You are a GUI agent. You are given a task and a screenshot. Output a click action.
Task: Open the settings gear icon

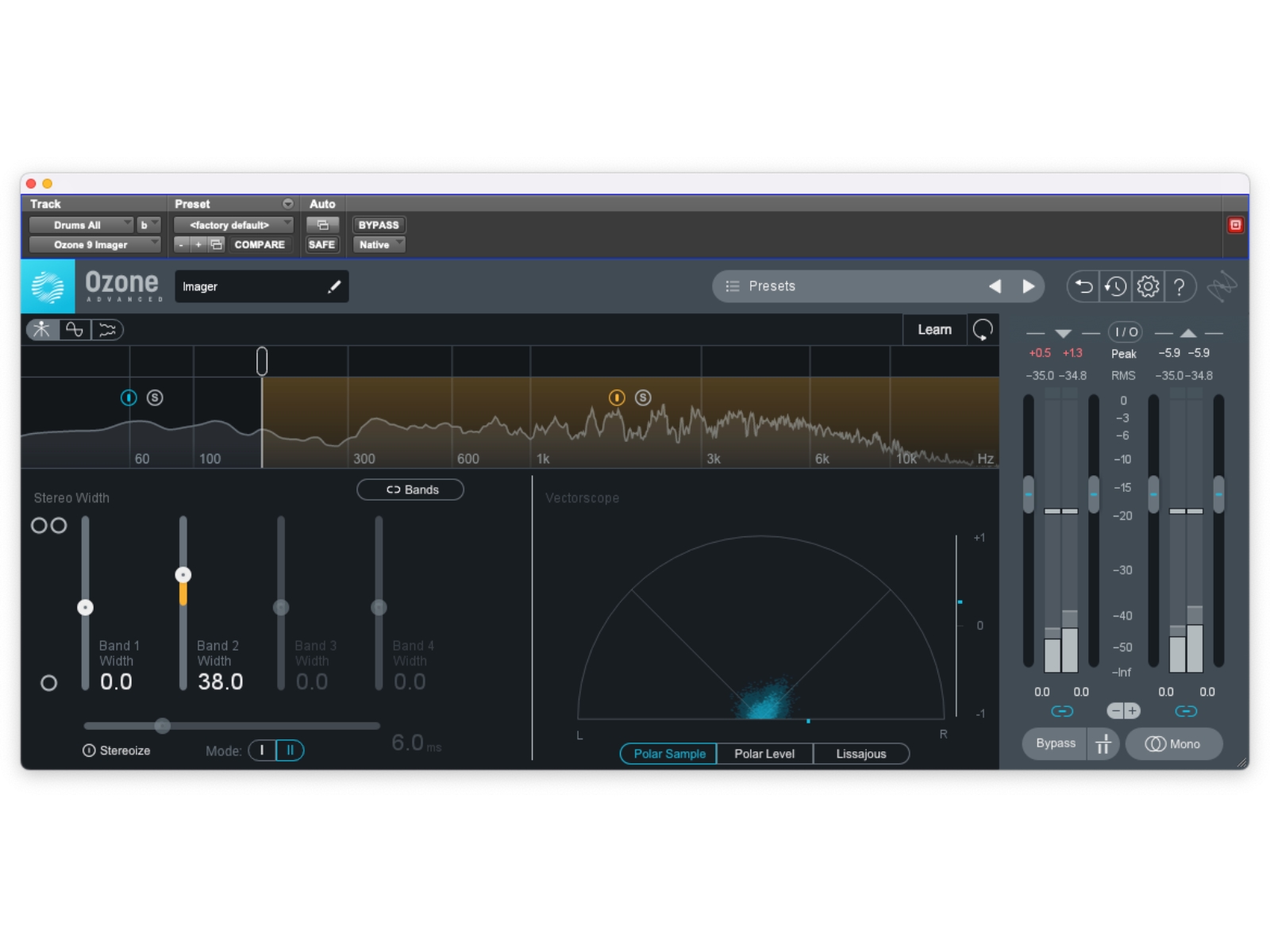click(x=1148, y=286)
